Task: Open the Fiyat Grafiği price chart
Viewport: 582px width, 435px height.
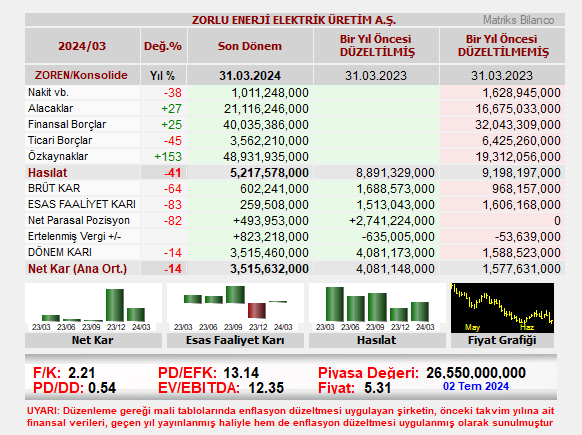Action: point(502,308)
